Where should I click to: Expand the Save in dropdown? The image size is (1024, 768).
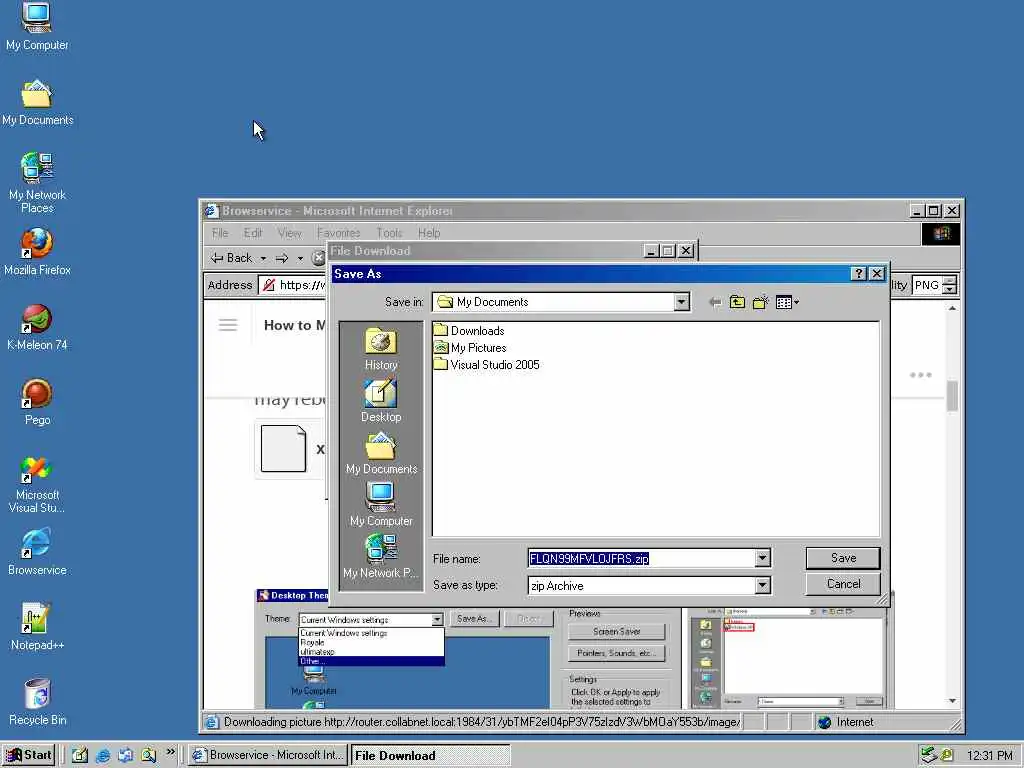click(681, 302)
